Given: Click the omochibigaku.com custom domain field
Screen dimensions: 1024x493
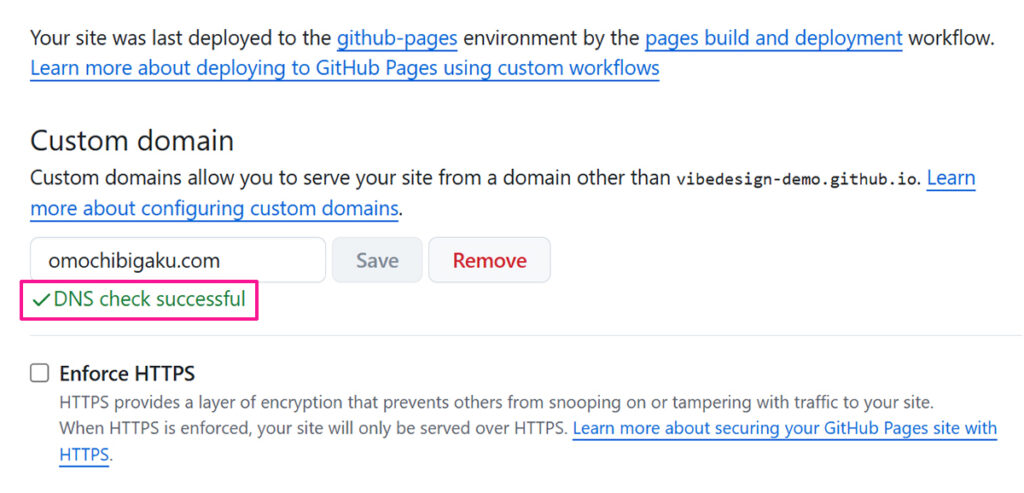Looking at the screenshot, I should coord(177,260).
